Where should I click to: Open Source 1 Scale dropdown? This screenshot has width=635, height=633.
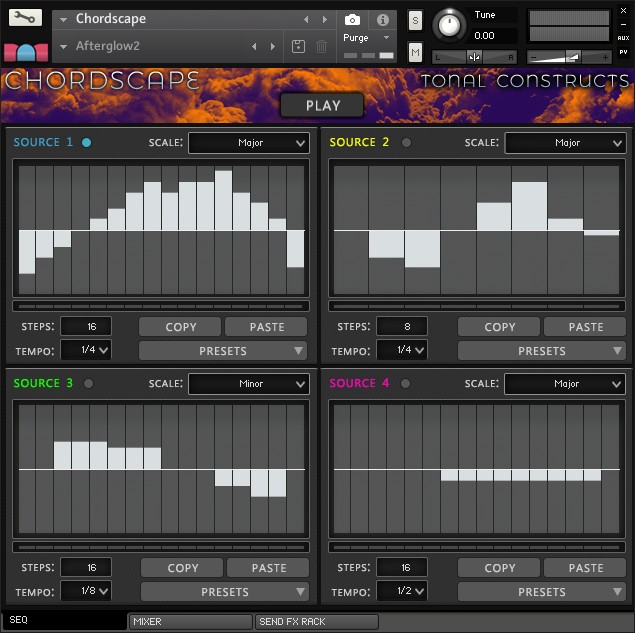249,143
